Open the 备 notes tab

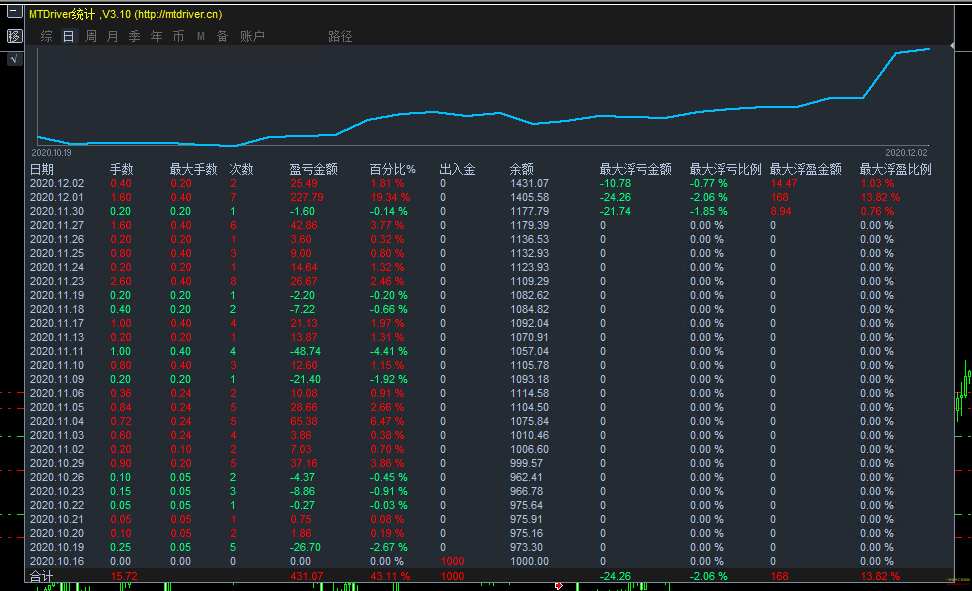[223, 37]
